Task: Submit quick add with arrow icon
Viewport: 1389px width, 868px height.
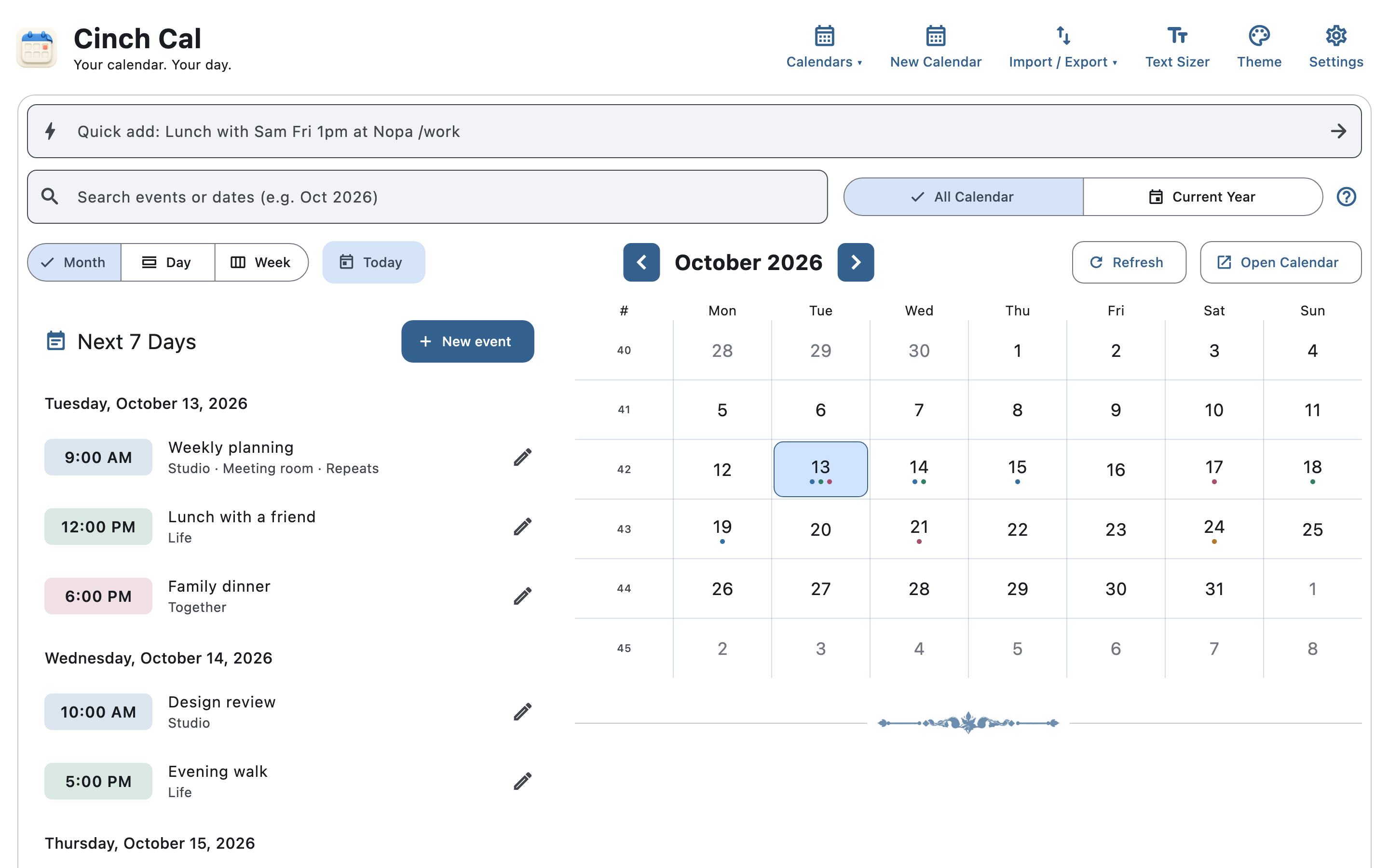Action: 1338,132
